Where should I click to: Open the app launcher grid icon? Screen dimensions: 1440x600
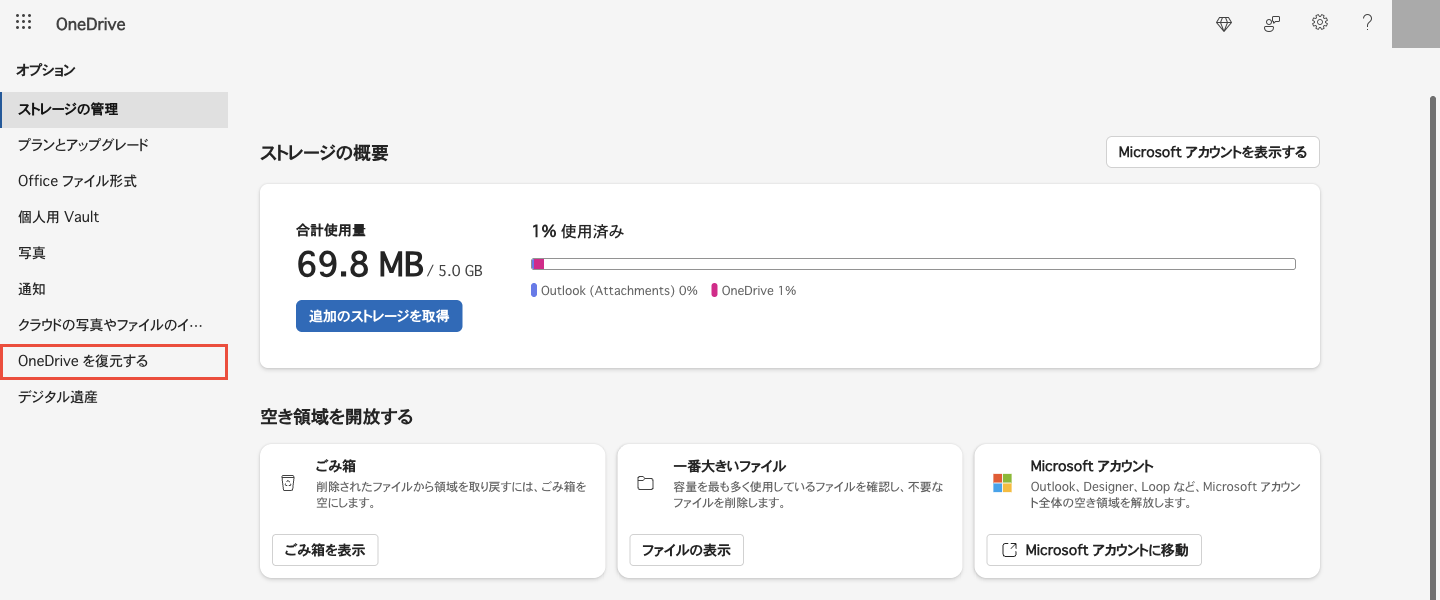click(24, 22)
